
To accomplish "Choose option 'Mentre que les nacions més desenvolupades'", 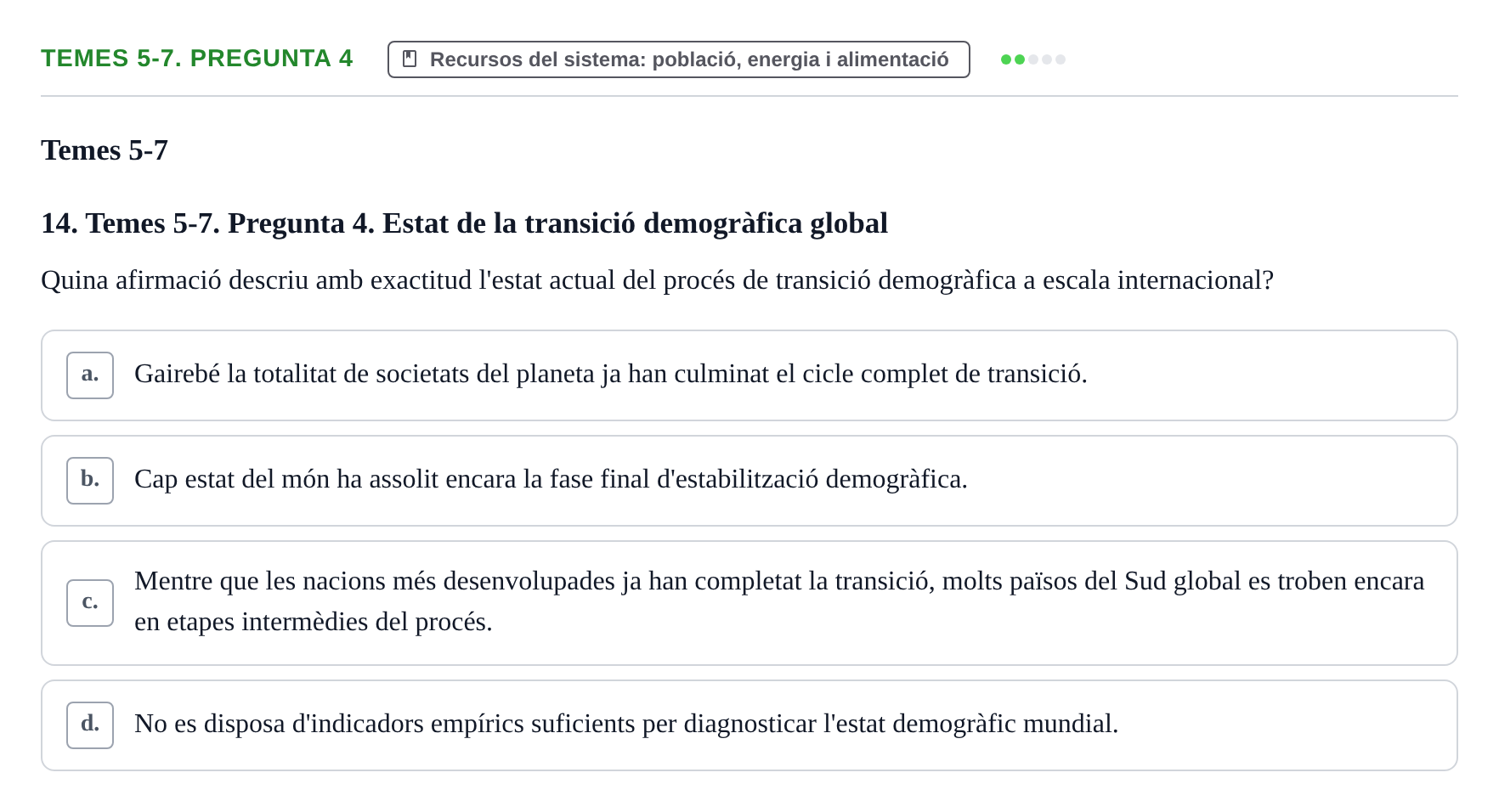I will tap(749, 603).
